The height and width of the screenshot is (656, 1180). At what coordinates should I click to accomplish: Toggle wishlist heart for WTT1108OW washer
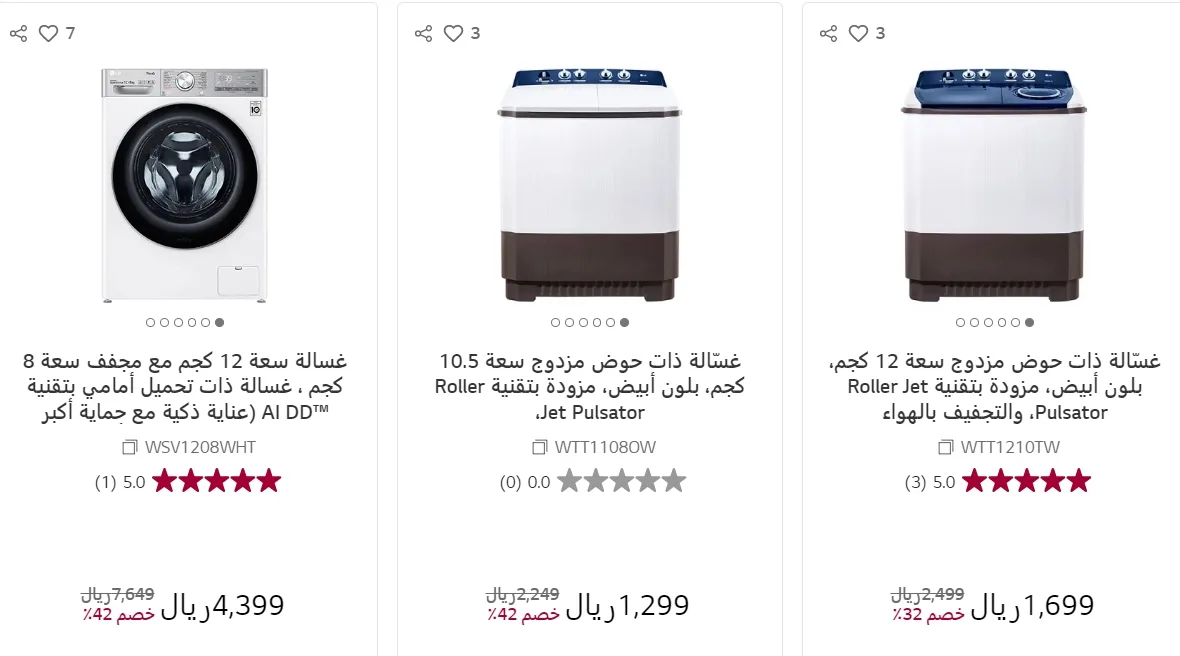click(x=453, y=34)
